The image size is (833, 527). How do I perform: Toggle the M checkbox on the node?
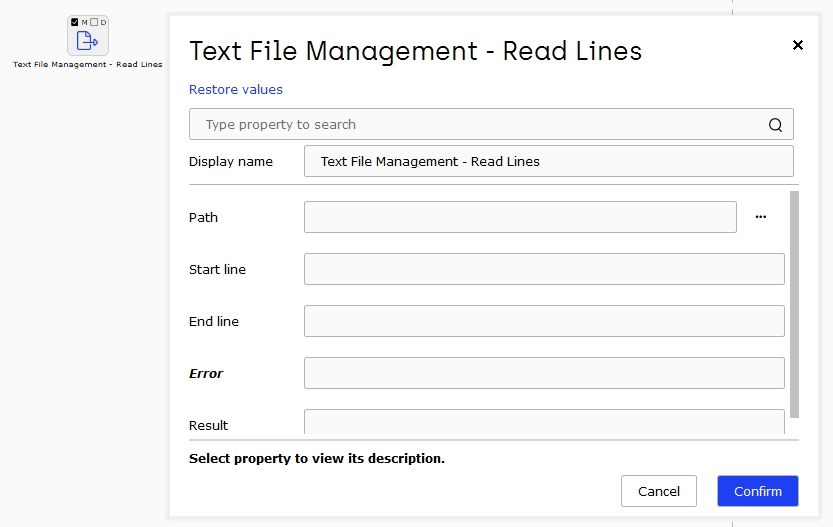(74, 22)
